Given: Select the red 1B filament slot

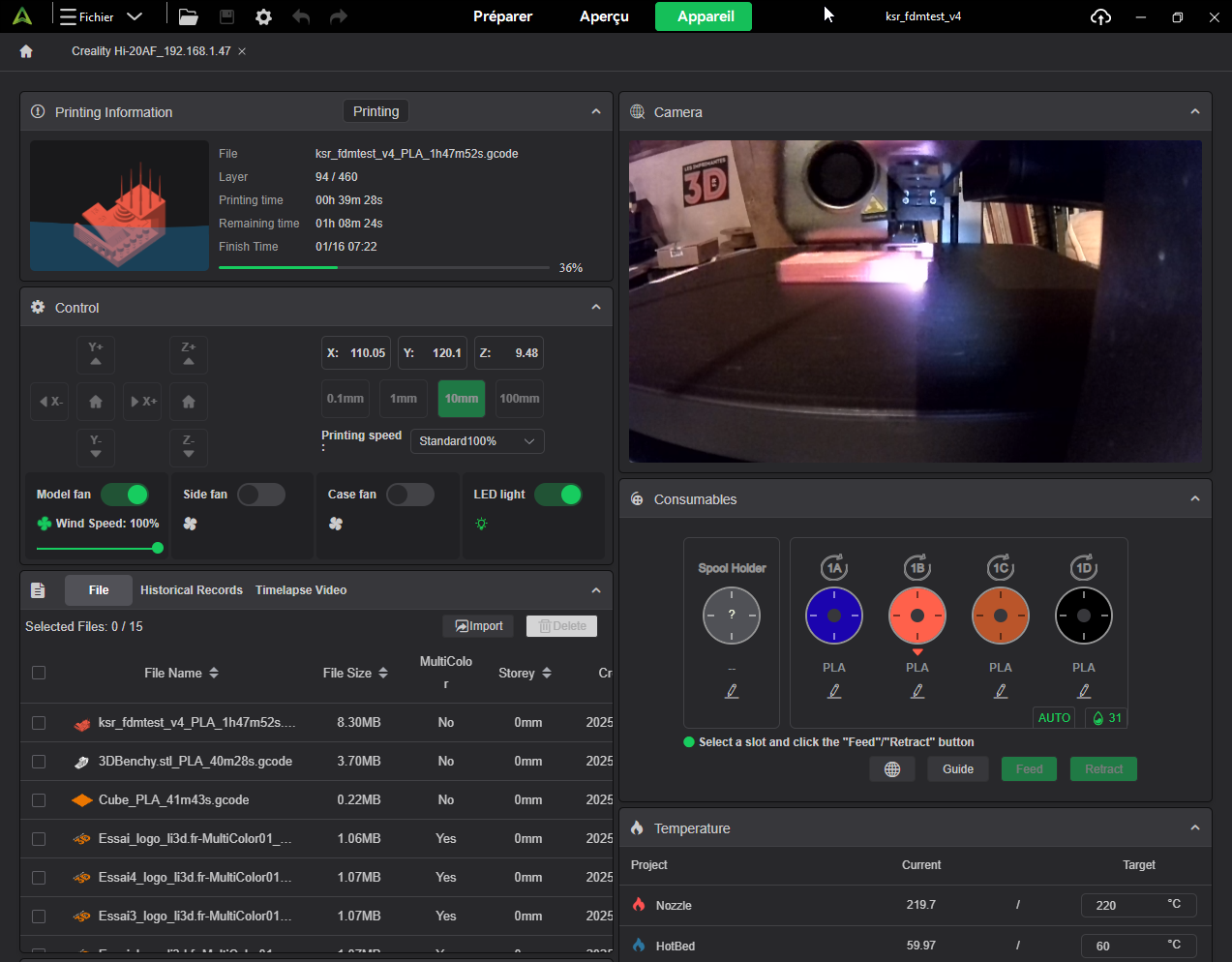Looking at the screenshot, I should point(916,616).
